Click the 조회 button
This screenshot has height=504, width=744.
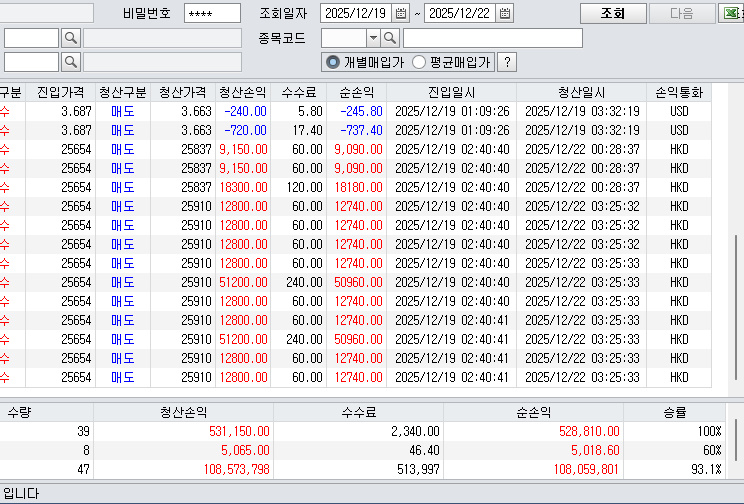point(613,13)
